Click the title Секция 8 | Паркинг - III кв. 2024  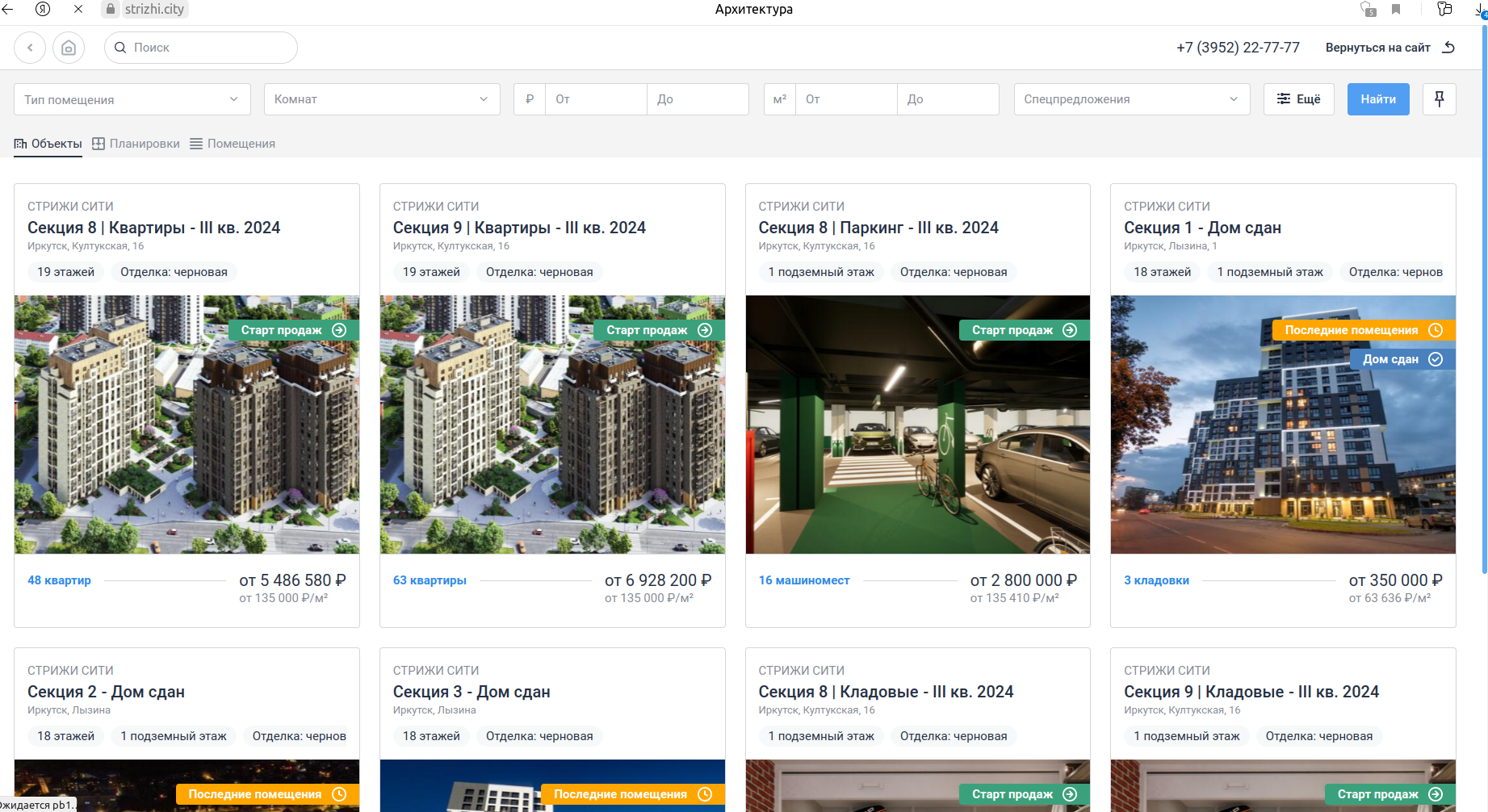[x=878, y=228]
